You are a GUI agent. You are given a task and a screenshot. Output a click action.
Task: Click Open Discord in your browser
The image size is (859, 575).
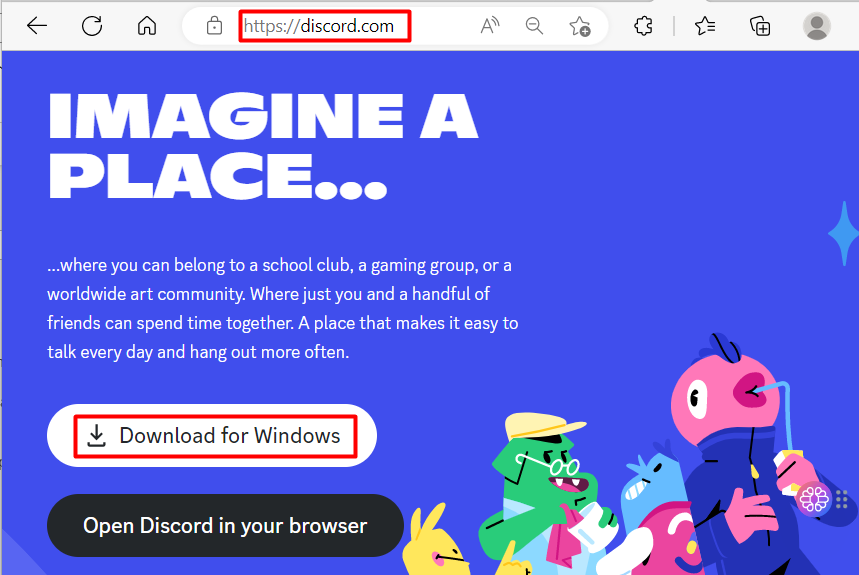click(225, 526)
